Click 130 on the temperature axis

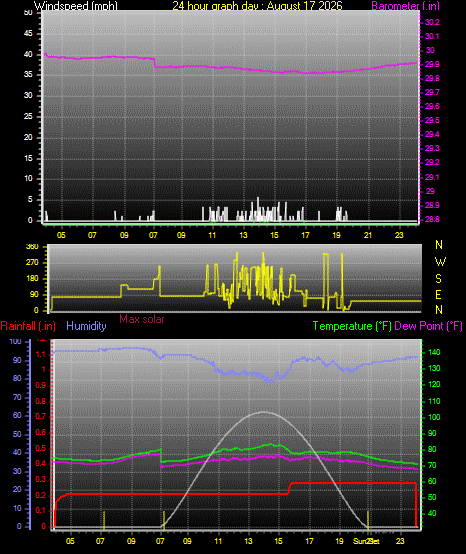tap(434, 369)
